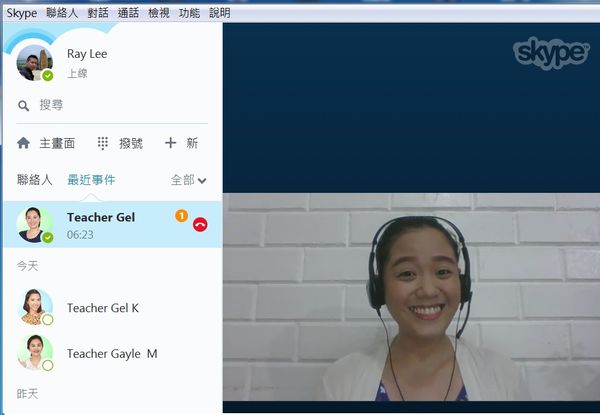The height and width of the screenshot is (415, 600).
Task: Open the 通話 menu
Action: [128, 13]
